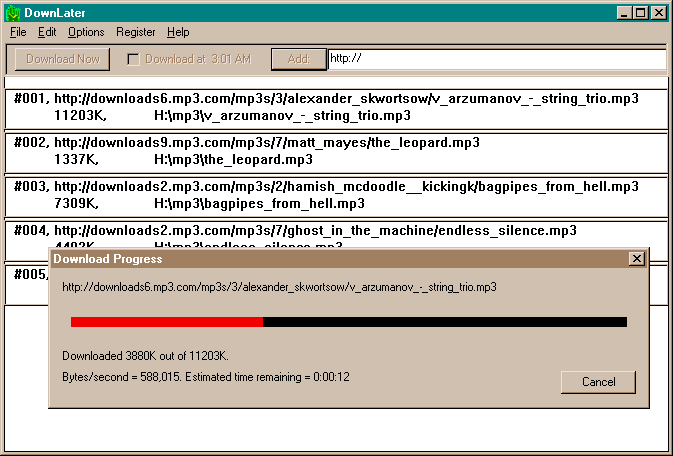Open the Register menu
Viewport: 673px width, 456px height.
click(x=136, y=32)
